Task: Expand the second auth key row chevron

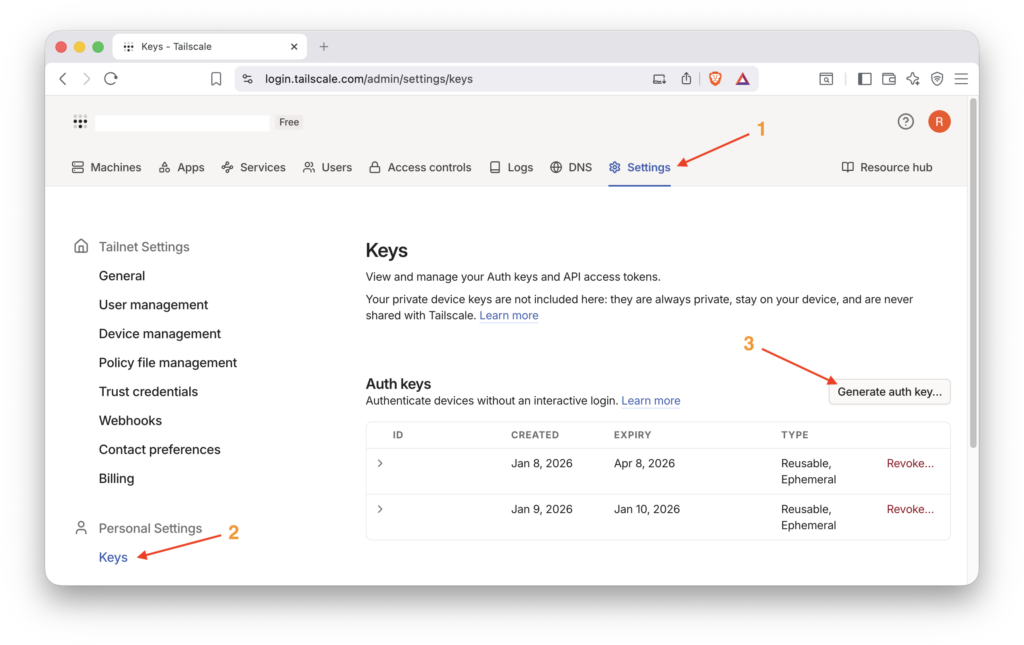Action: [x=380, y=509]
